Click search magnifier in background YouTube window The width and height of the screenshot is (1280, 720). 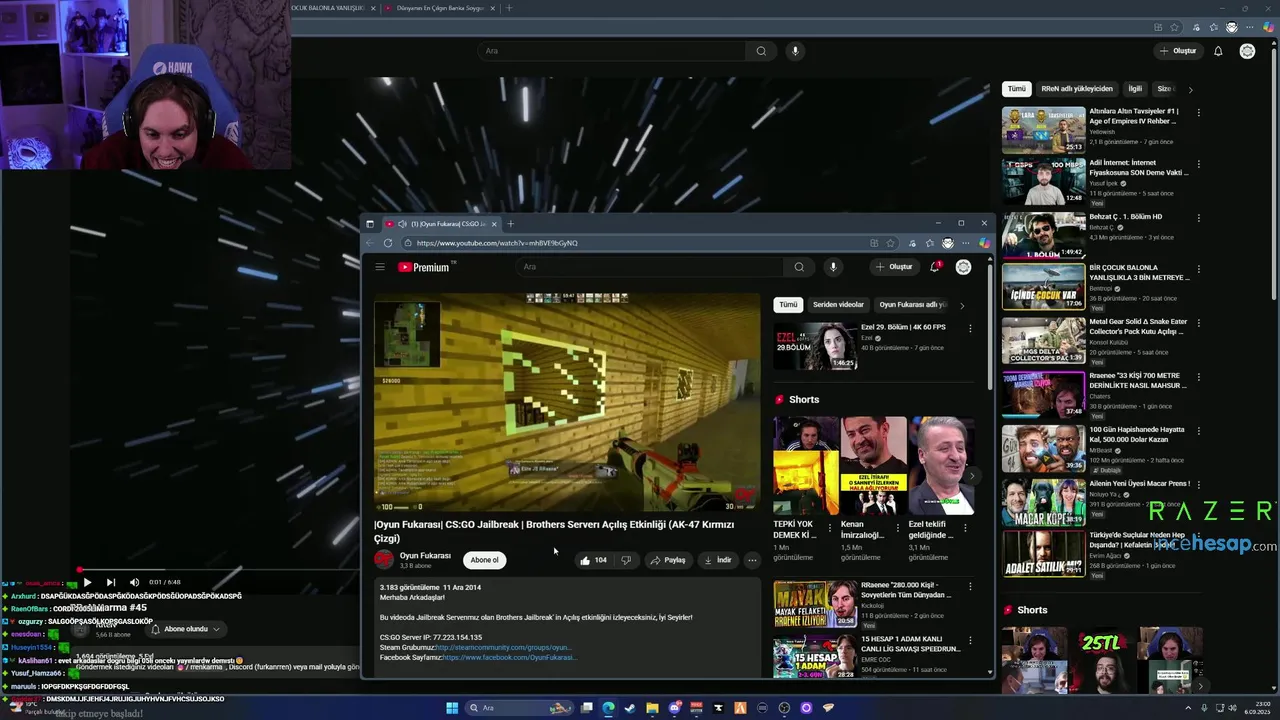[x=761, y=51]
